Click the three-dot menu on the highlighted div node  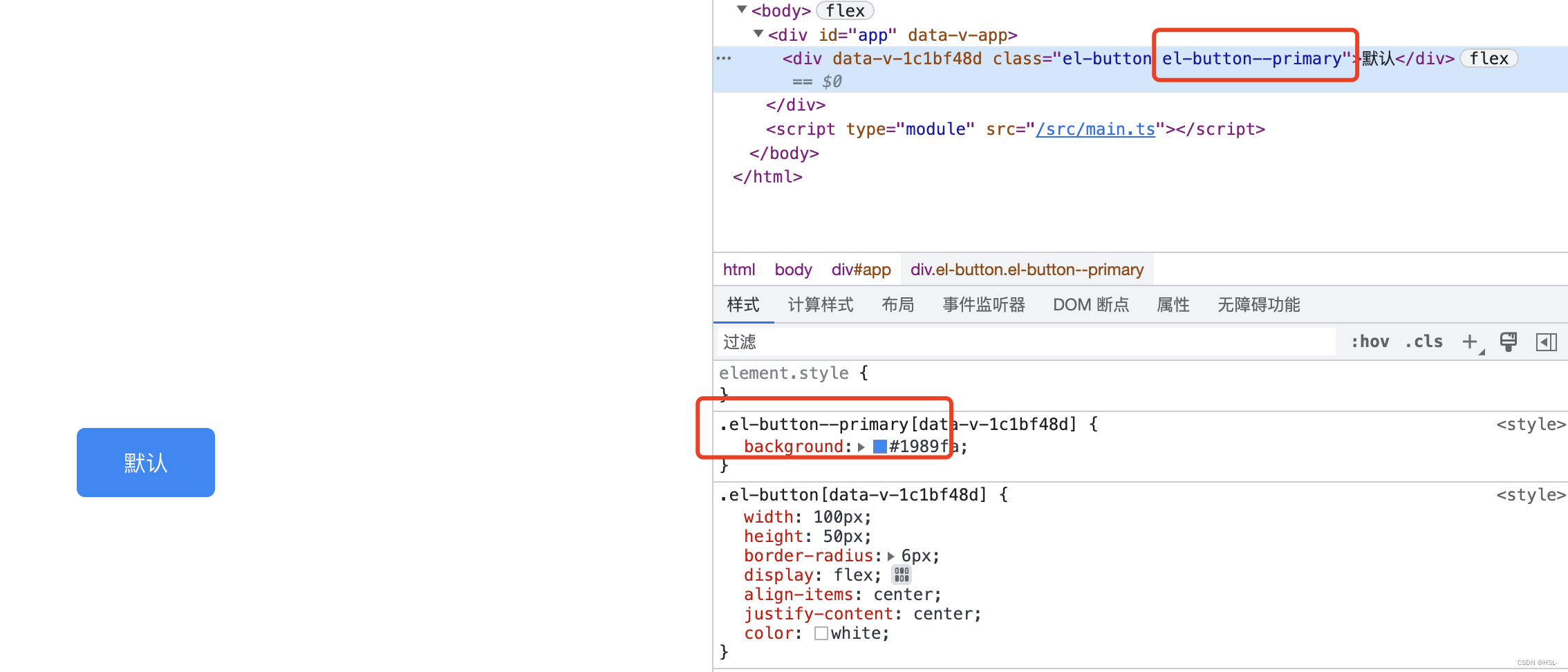click(723, 59)
